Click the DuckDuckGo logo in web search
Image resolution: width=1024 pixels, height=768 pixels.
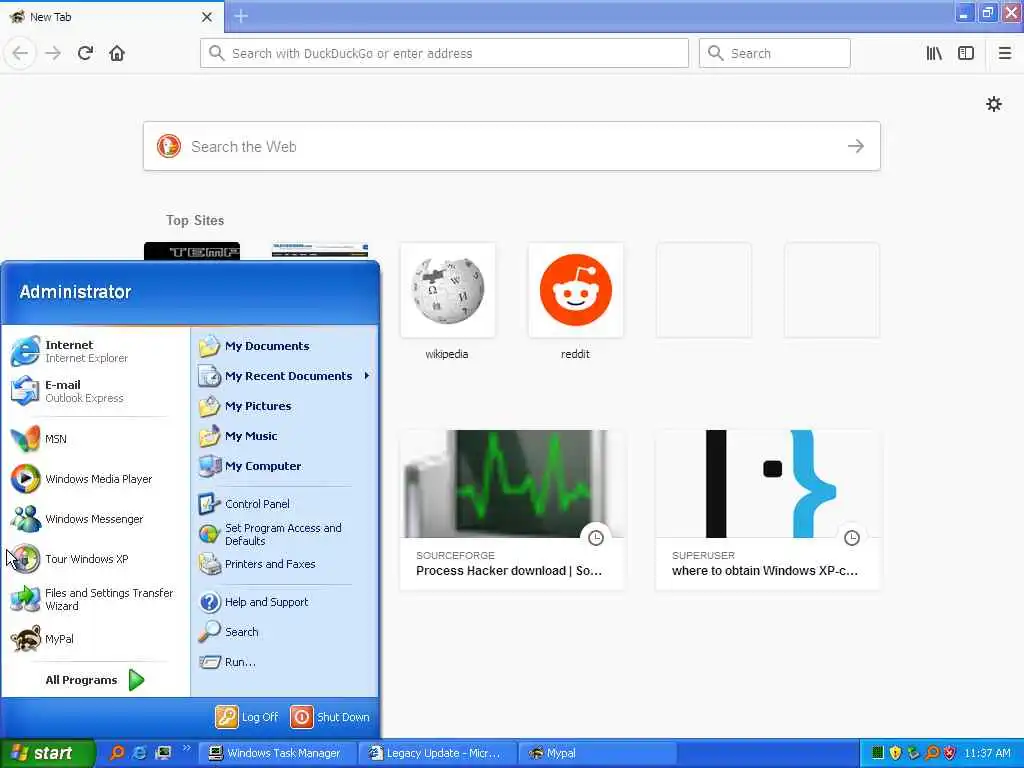point(168,146)
